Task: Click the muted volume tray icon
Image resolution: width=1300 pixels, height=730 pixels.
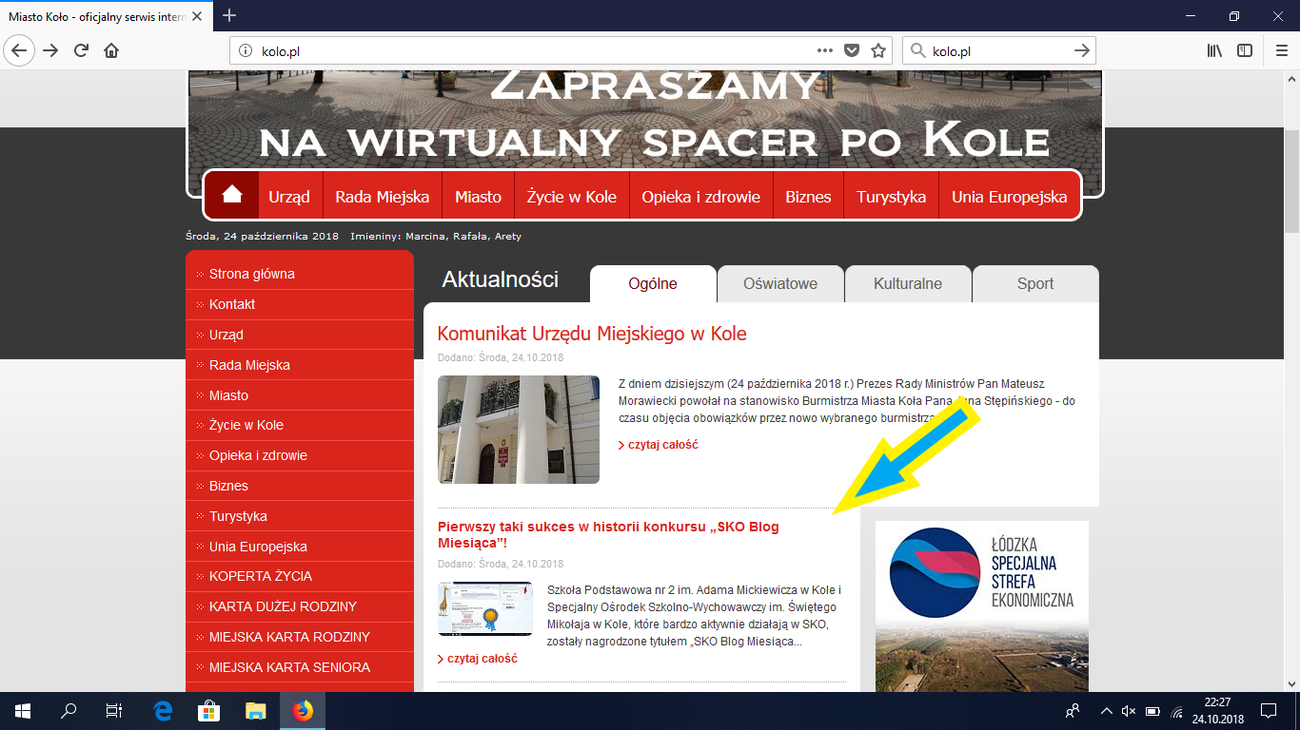Action: 1129,711
